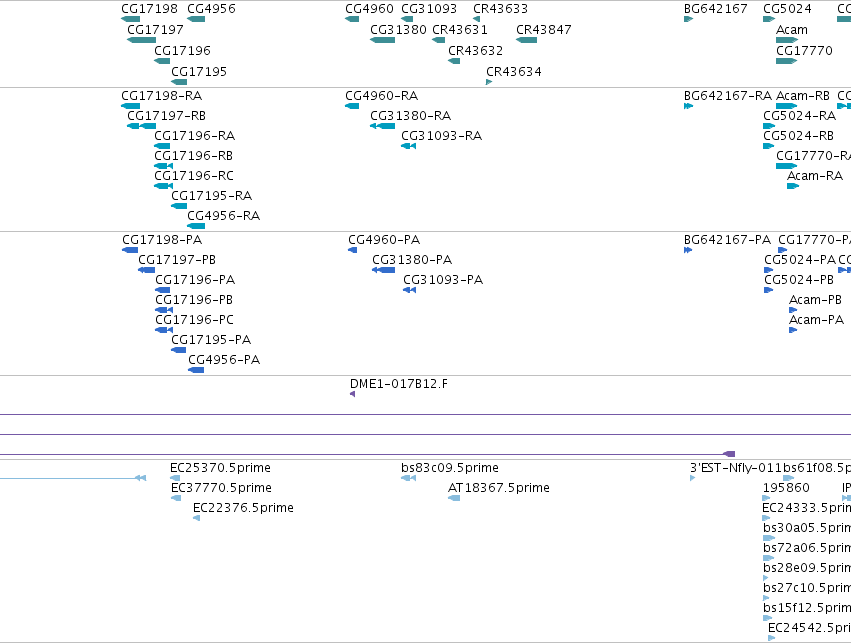The height and width of the screenshot is (643, 851).
Task: Select the EC25370.5prime EST label
Action: click(220, 468)
